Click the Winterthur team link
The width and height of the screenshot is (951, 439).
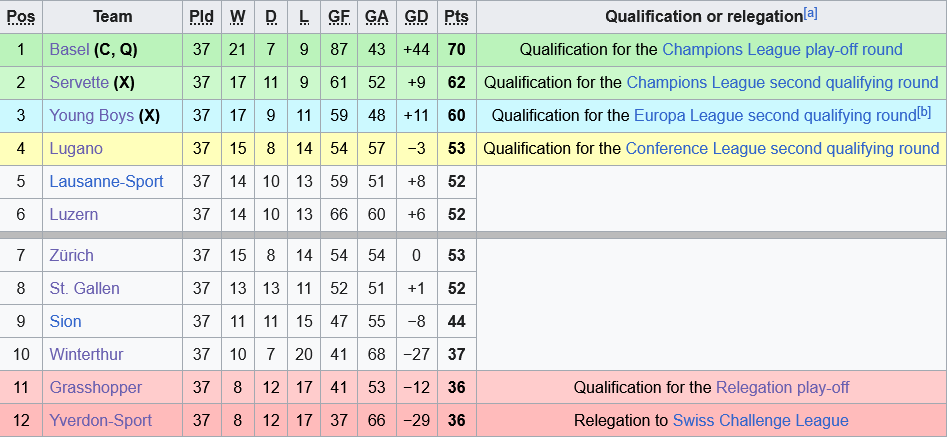87,354
